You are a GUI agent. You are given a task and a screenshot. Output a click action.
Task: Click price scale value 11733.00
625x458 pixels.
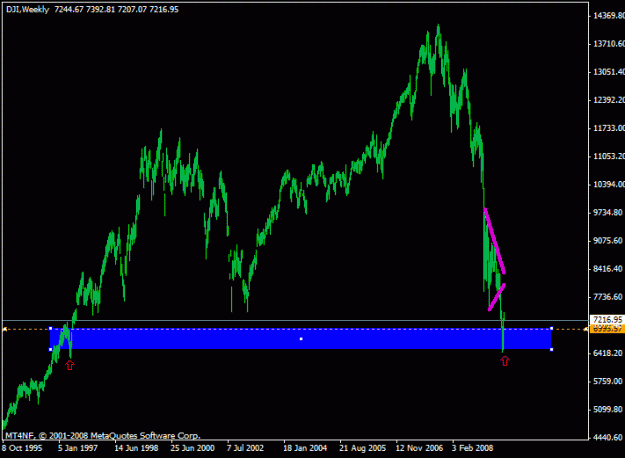(609, 128)
